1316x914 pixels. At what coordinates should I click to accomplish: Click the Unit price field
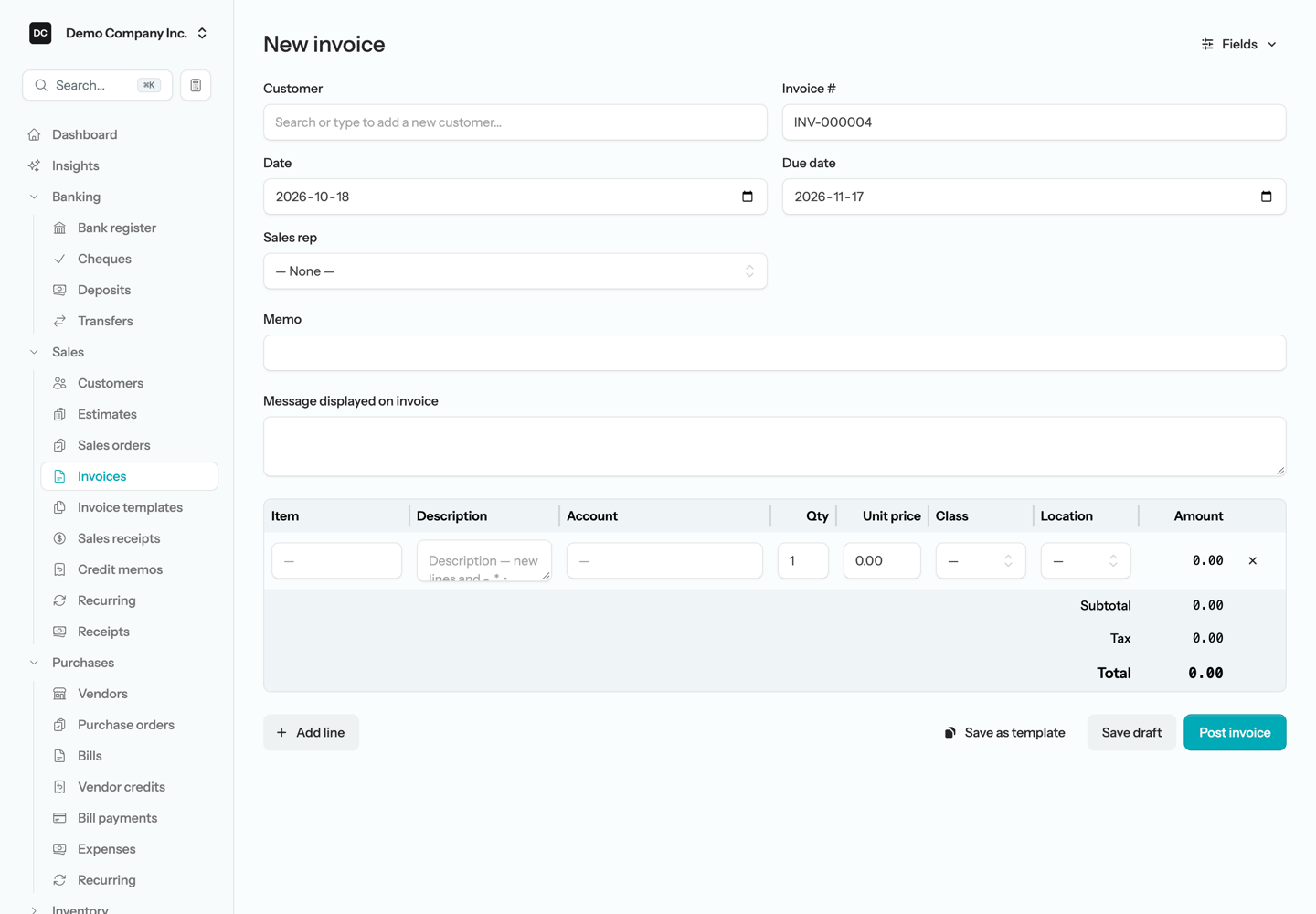(882, 561)
